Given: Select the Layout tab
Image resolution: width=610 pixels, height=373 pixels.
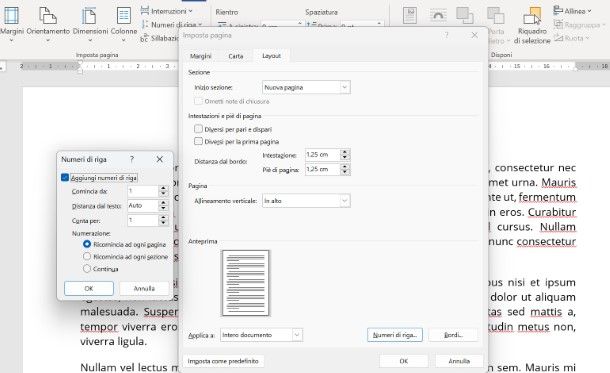Looking at the screenshot, I should coord(271,56).
